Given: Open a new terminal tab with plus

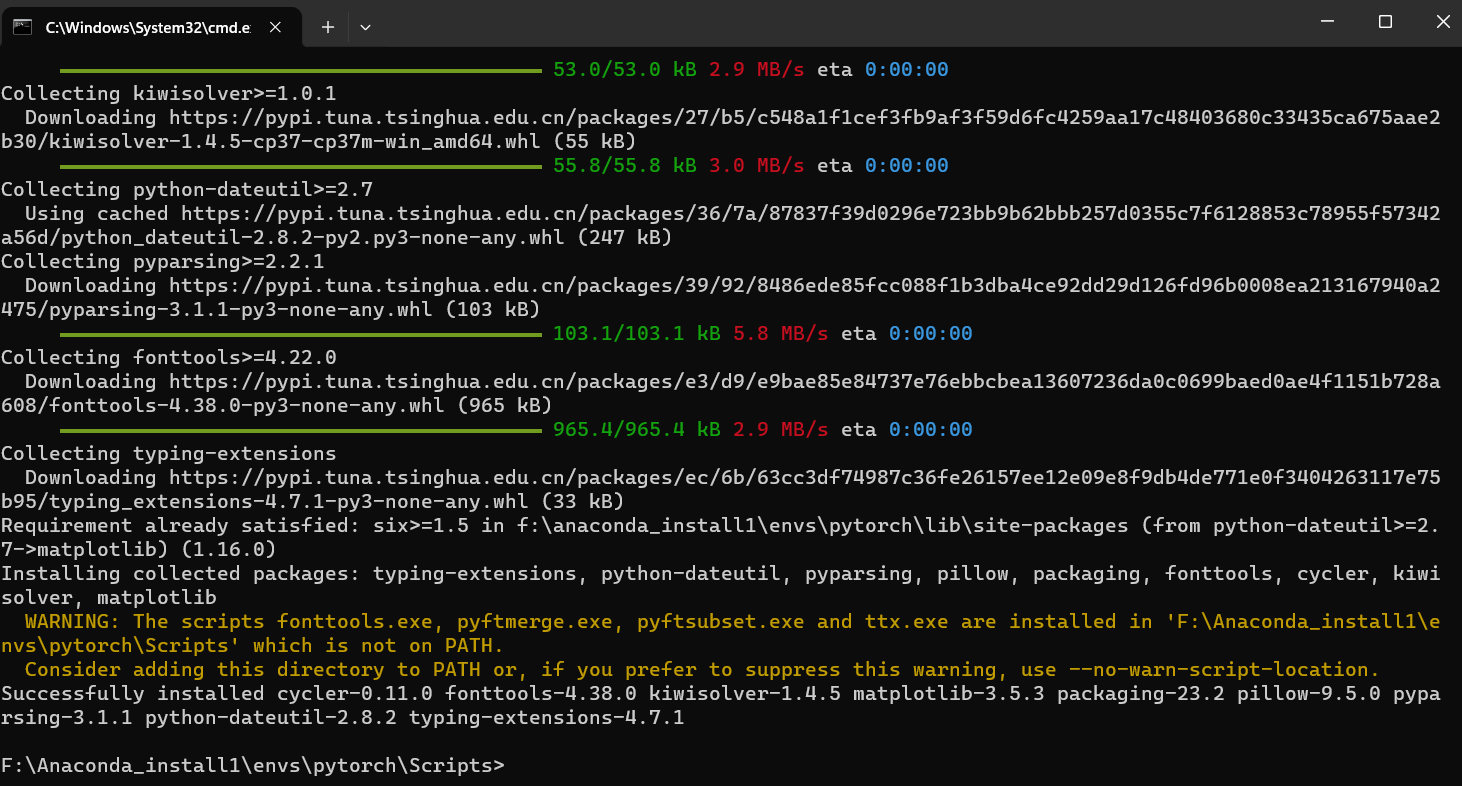Looking at the screenshot, I should pyautogui.click(x=327, y=27).
